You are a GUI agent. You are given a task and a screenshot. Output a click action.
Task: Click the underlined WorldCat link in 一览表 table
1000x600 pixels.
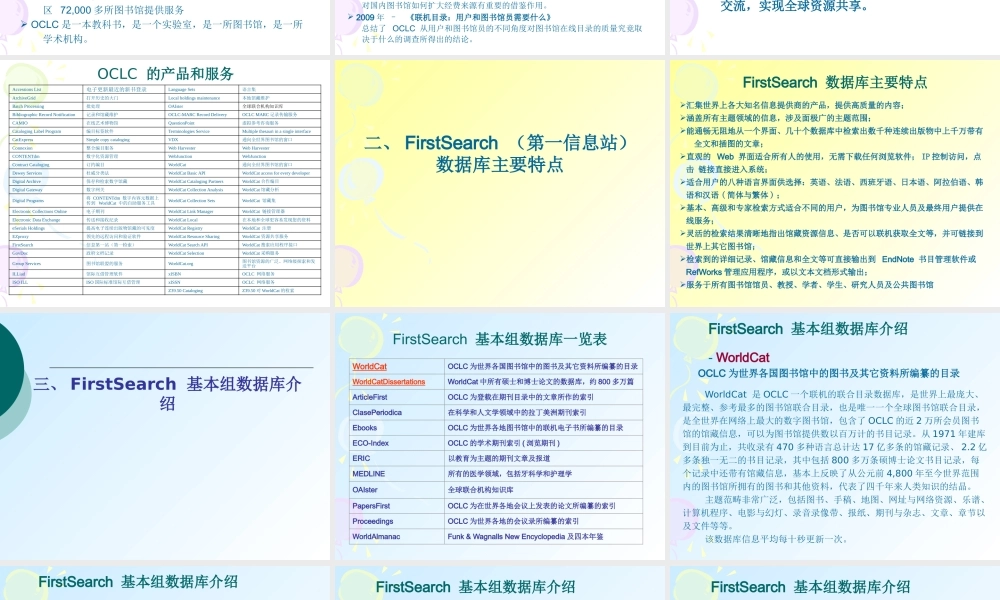pos(369,367)
